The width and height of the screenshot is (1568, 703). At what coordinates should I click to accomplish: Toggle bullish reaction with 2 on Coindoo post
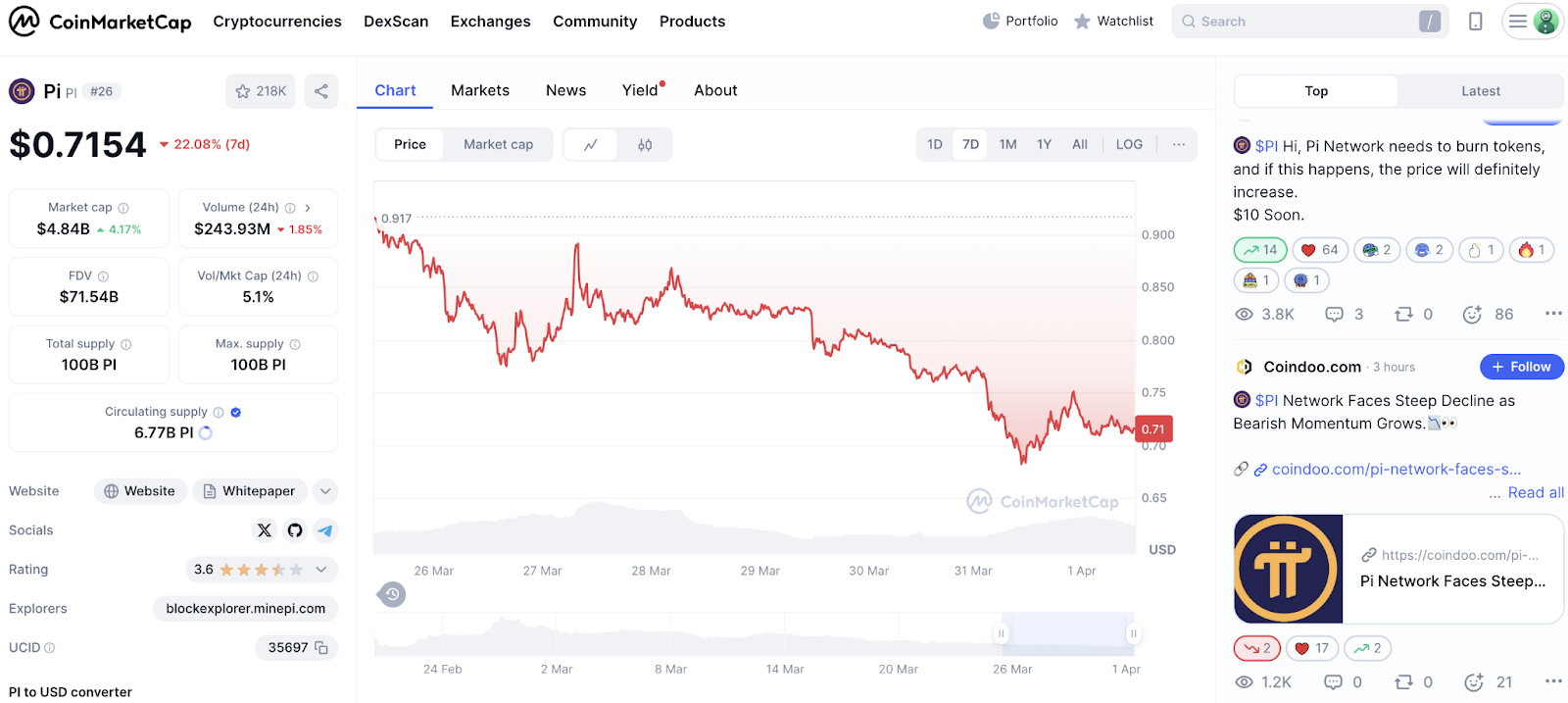click(1367, 648)
